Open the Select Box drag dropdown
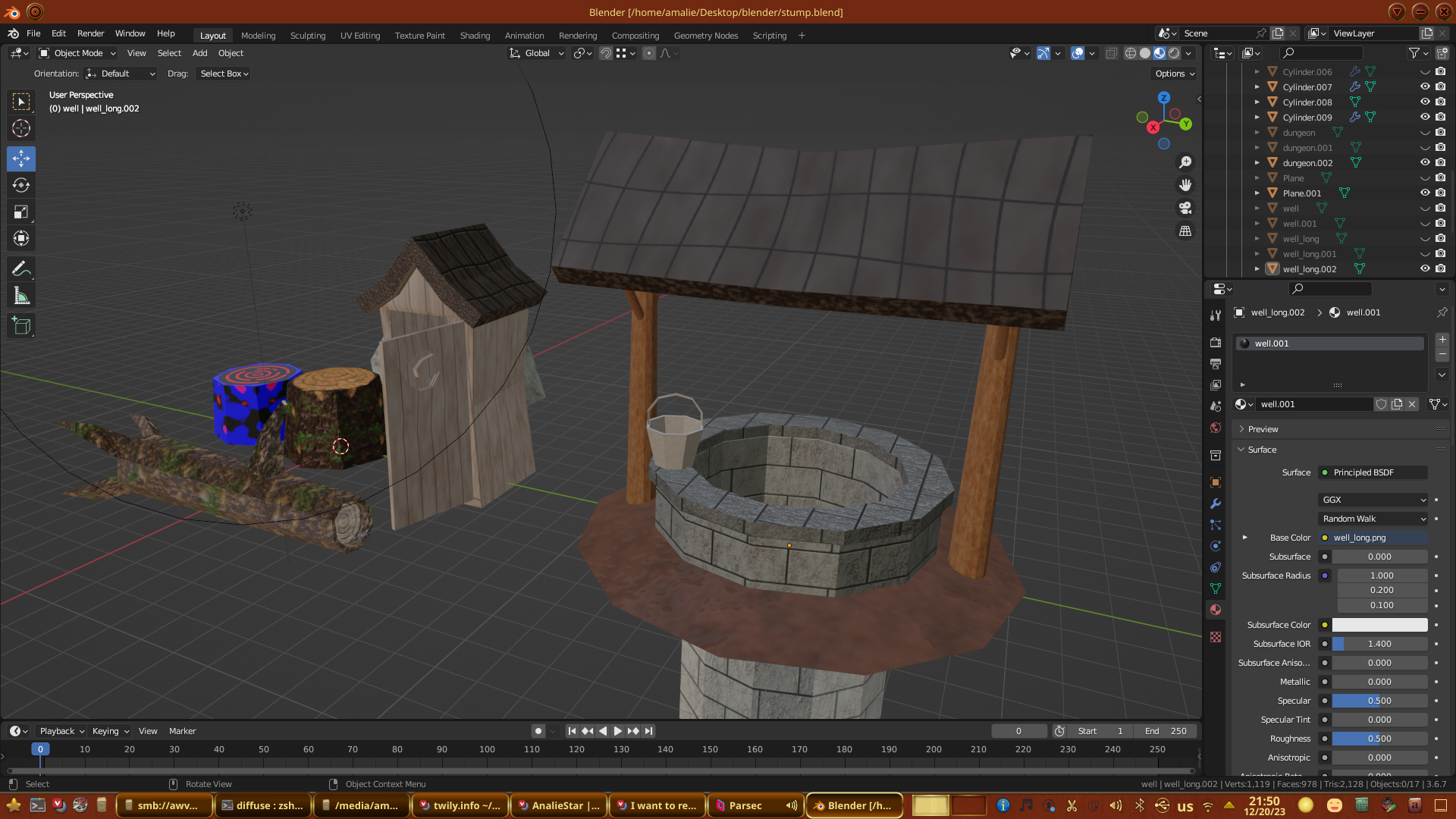Viewport: 1456px width, 819px height. pos(224,74)
